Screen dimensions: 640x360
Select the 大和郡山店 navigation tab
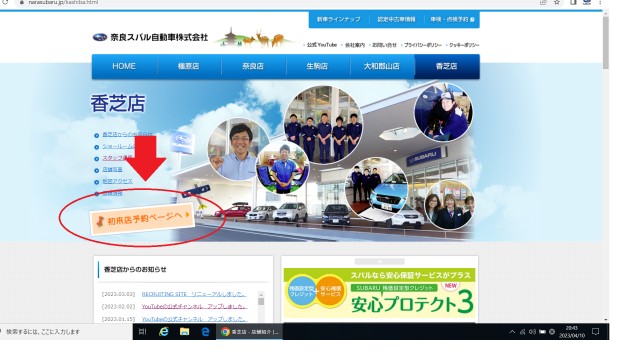coord(382,66)
